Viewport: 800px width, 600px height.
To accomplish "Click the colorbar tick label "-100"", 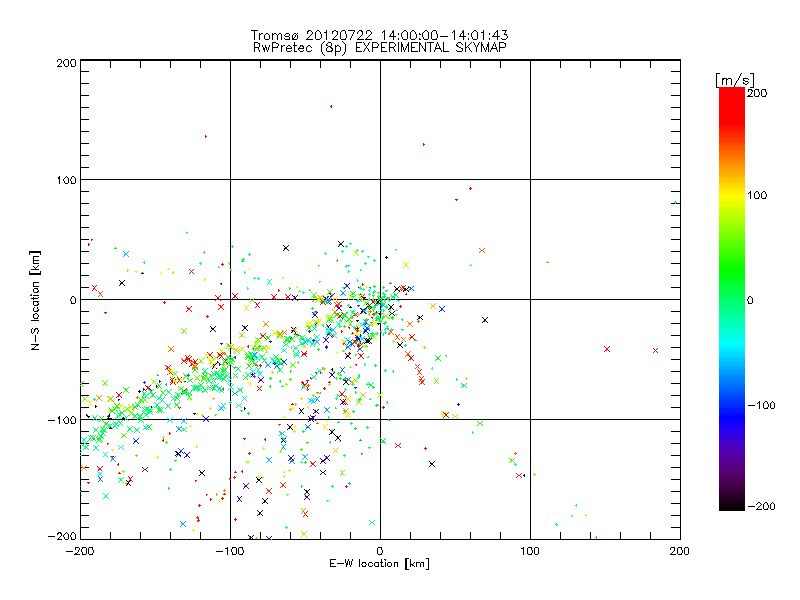I will (761, 405).
